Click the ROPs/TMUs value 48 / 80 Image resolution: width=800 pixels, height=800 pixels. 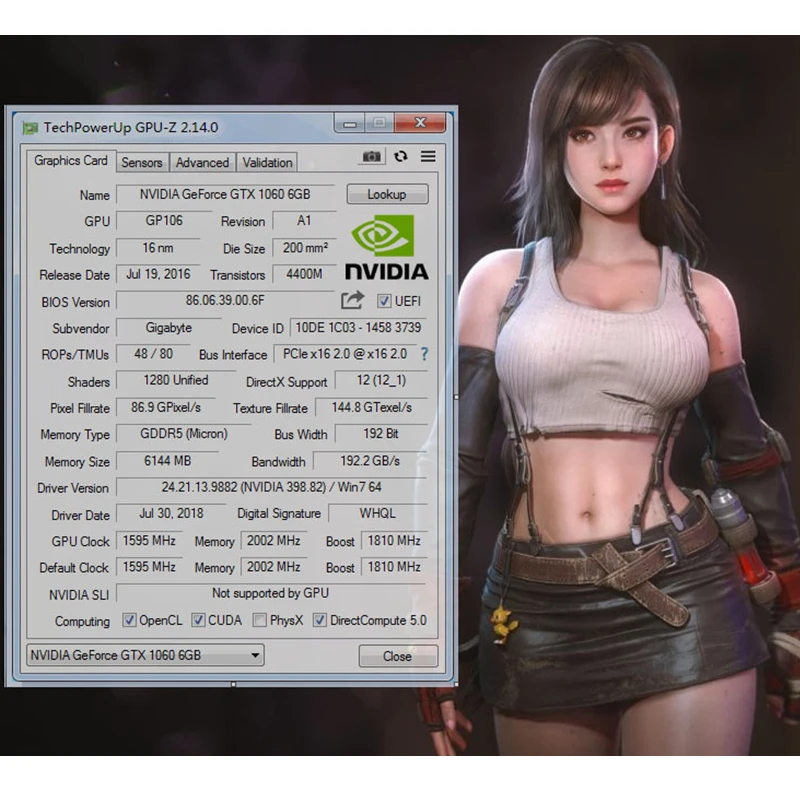pos(153,354)
